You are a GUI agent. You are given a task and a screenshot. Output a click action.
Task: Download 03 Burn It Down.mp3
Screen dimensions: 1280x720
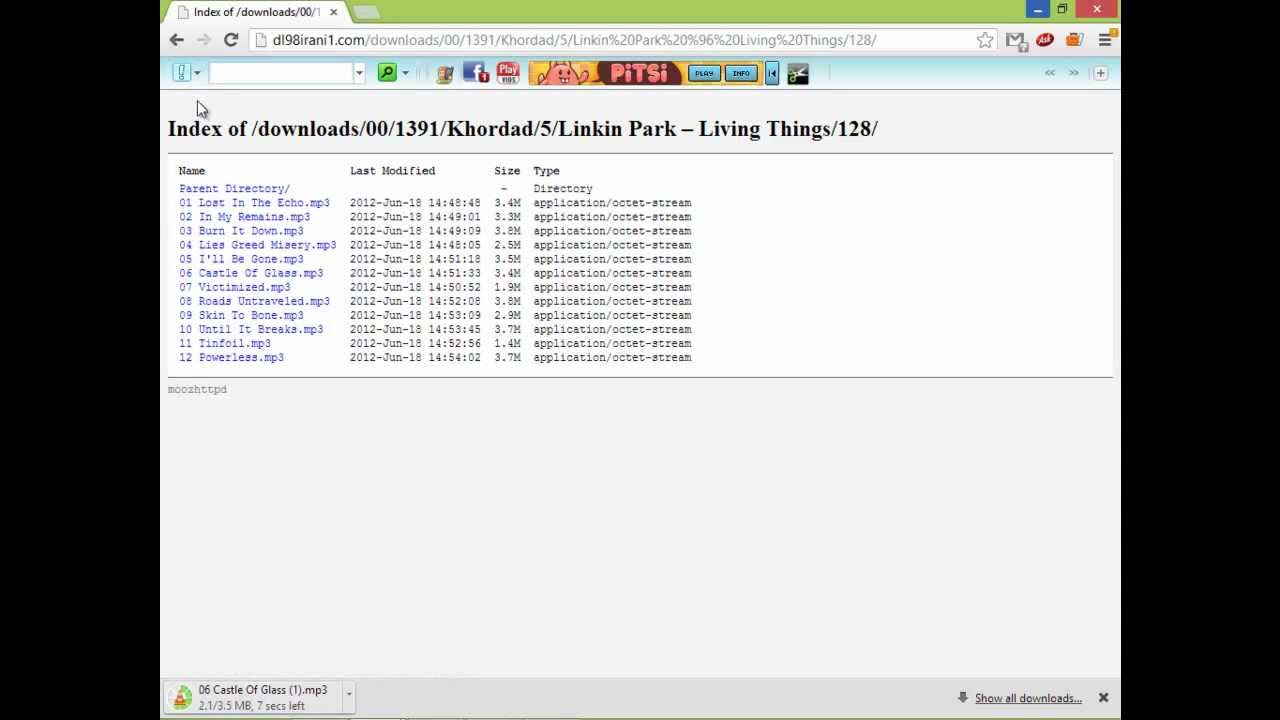click(x=241, y=231)
